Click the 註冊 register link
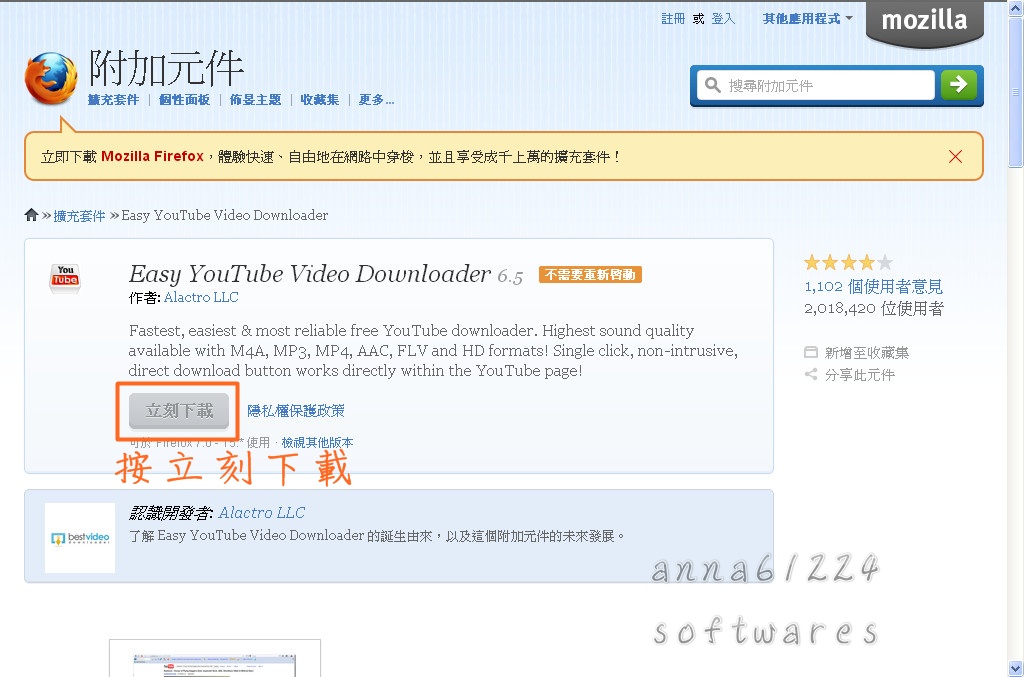Screen dimensions: 1024x677 click(x=673, y=19)
